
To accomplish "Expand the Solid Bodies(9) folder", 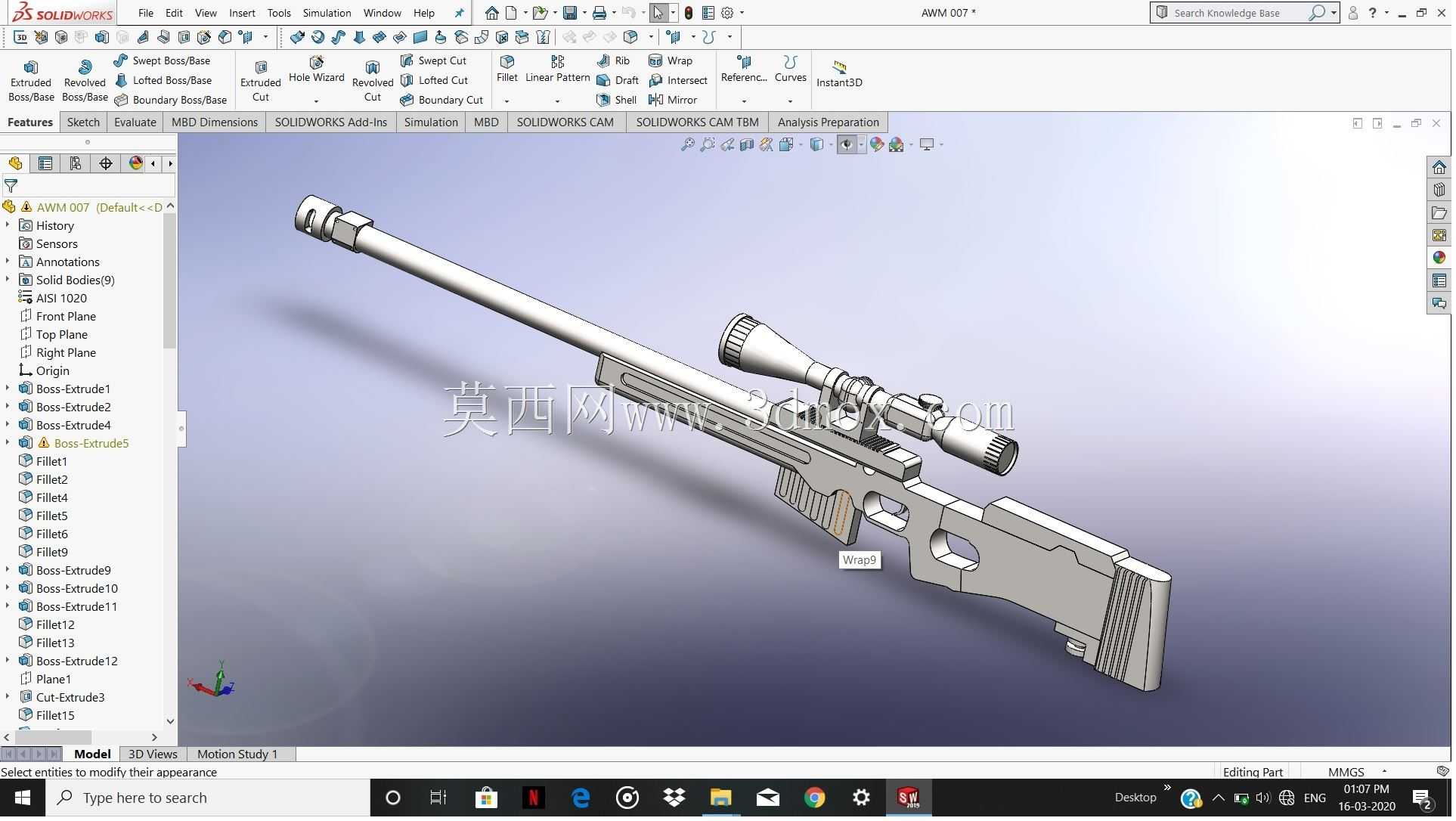I will pyautogui.click(x=8, y=280).
